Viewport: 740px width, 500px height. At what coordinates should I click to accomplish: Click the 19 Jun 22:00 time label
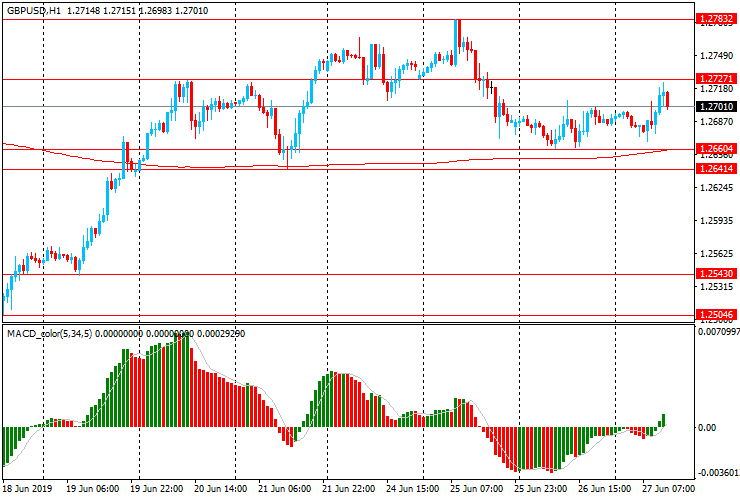click(157, 488)
